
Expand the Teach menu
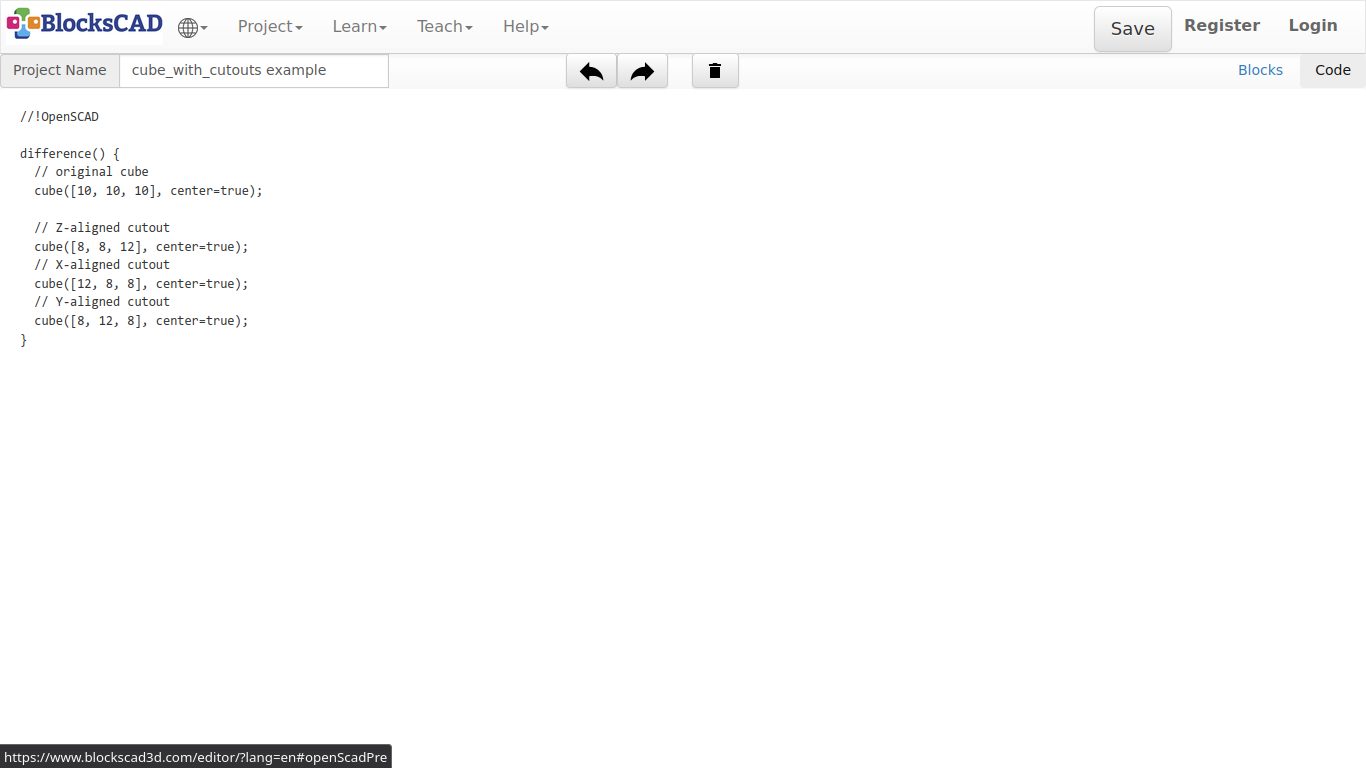tap(445, 27)
